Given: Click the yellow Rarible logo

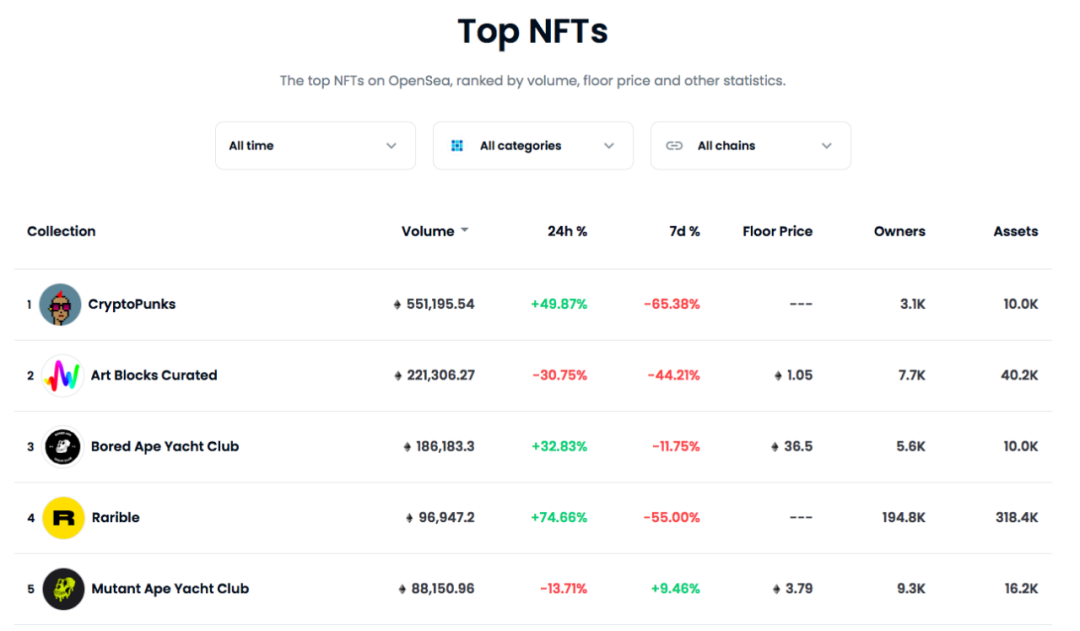Looking at the screenshot, I should pyautogui.click(x=63, y=517).
